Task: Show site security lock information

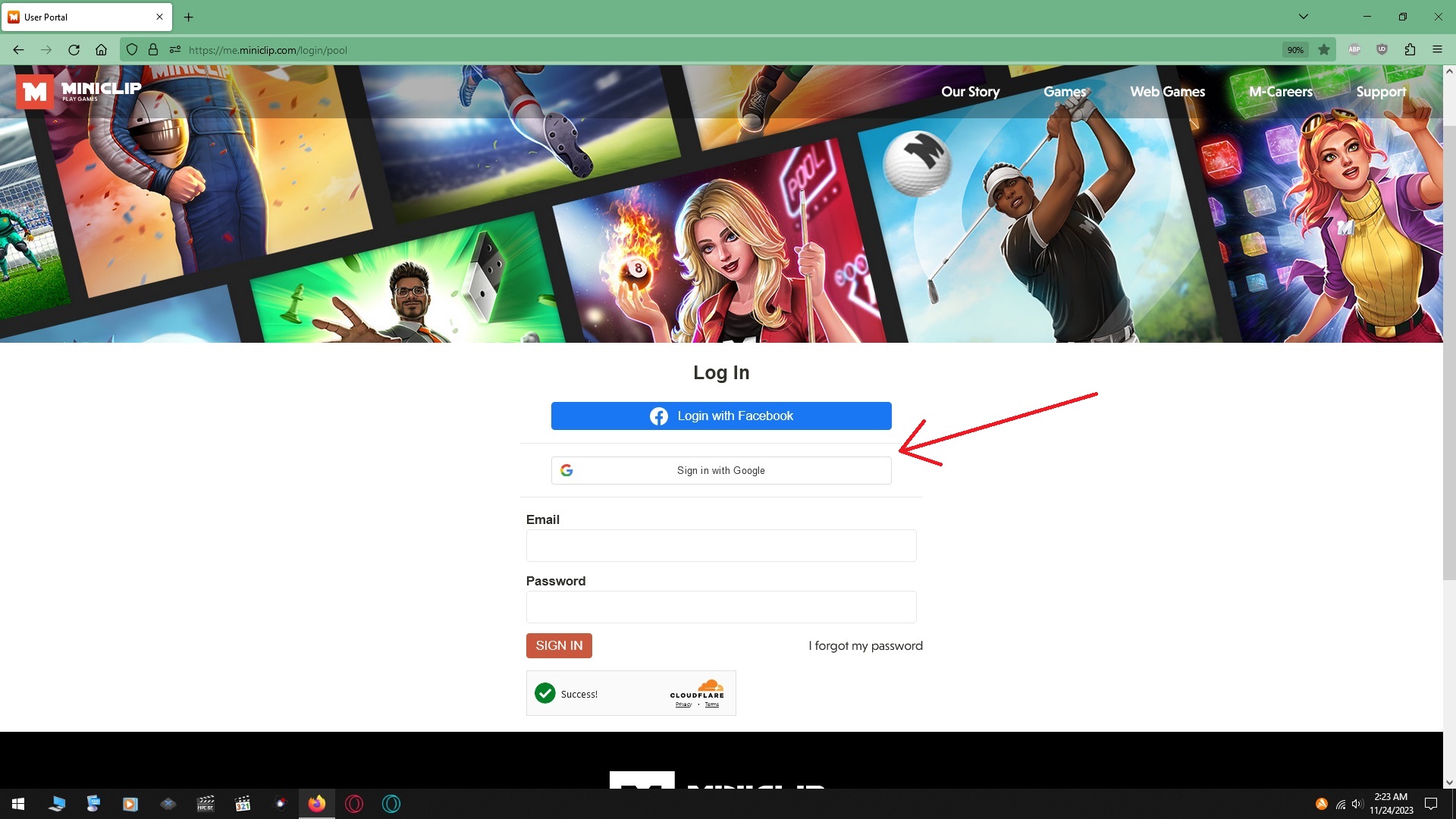Action: click(153, 50)
